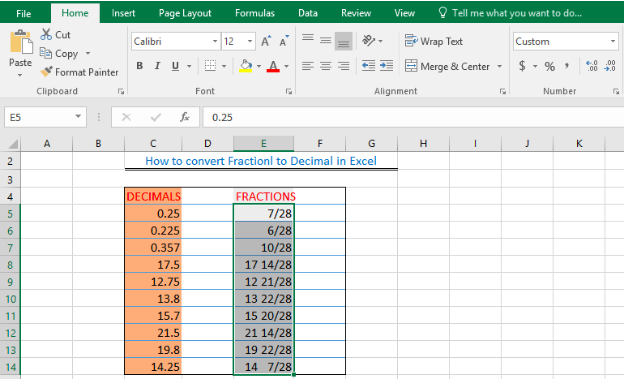Select the FRACTIONS header cell
This screenshot has height=383, width=626.
(x=264, y=196)
